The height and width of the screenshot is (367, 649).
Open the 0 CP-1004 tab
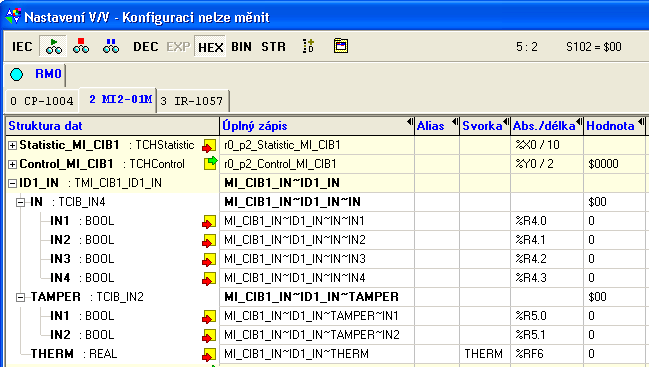click(x=41, y=101)
